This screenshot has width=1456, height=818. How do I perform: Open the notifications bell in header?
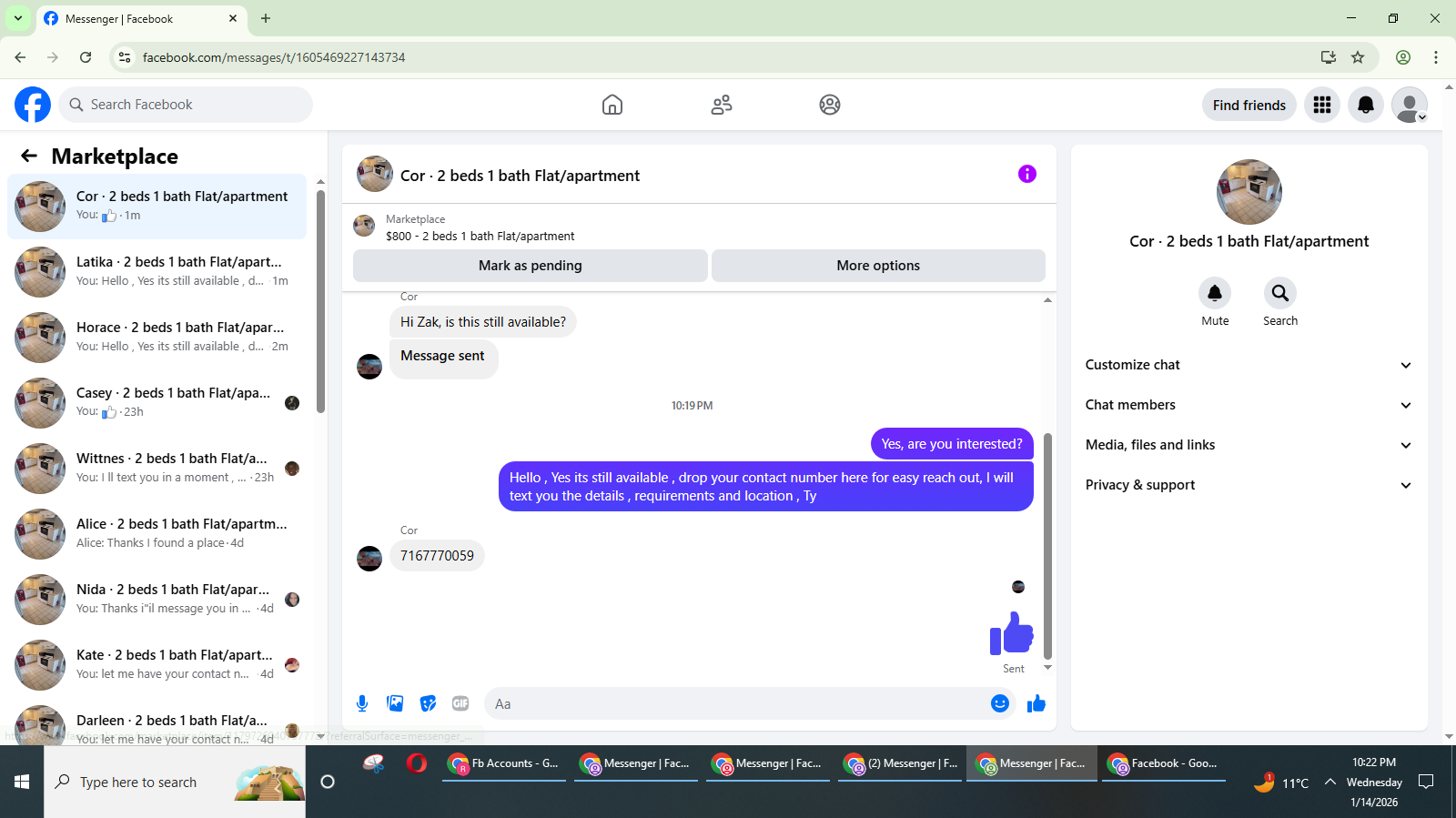click(x=1366, y=105)
